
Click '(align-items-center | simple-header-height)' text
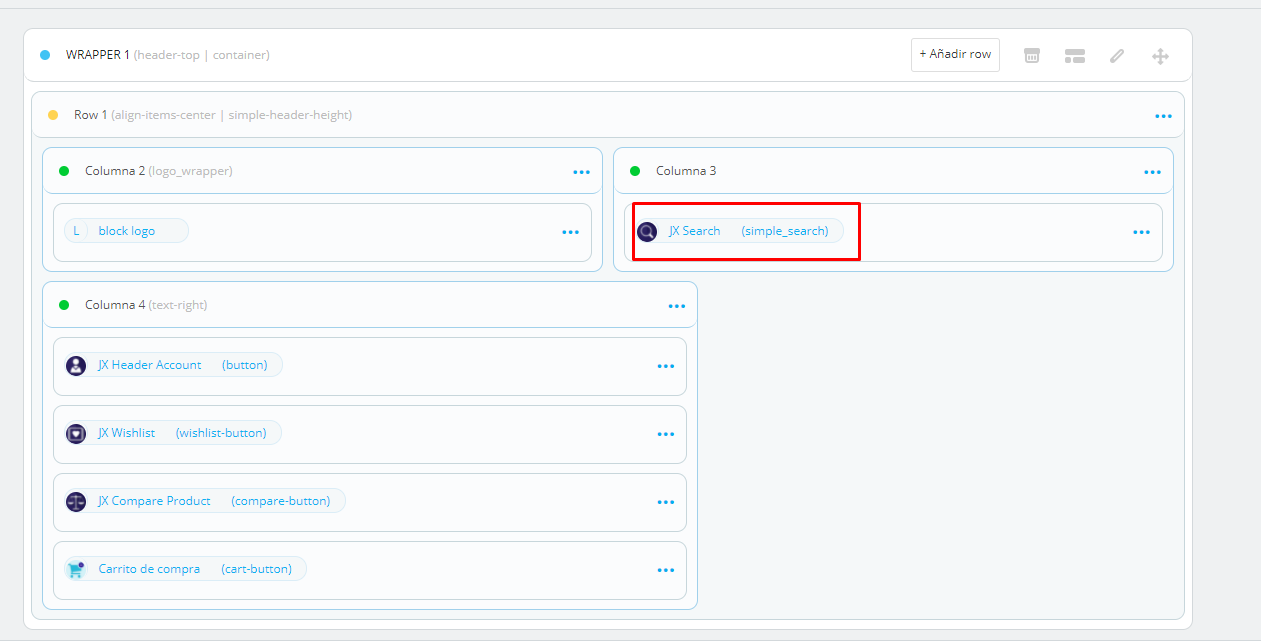coord(232,115)
